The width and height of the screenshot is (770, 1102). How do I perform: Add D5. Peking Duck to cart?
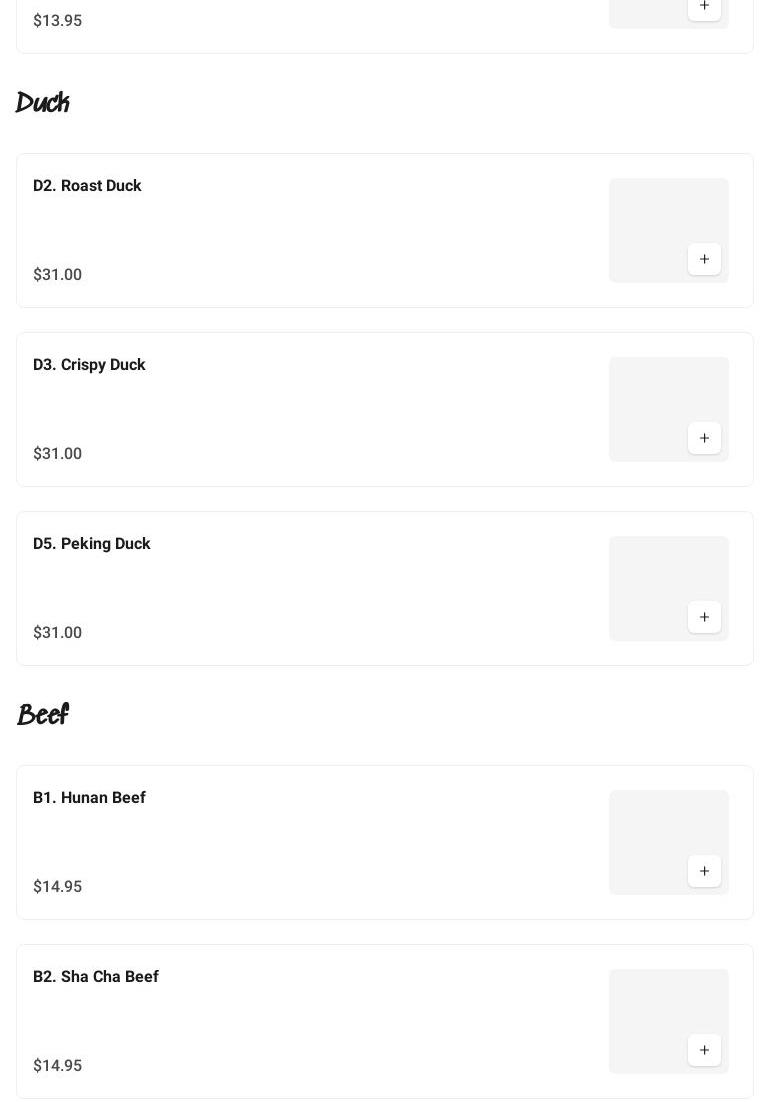tap(704, 617)
